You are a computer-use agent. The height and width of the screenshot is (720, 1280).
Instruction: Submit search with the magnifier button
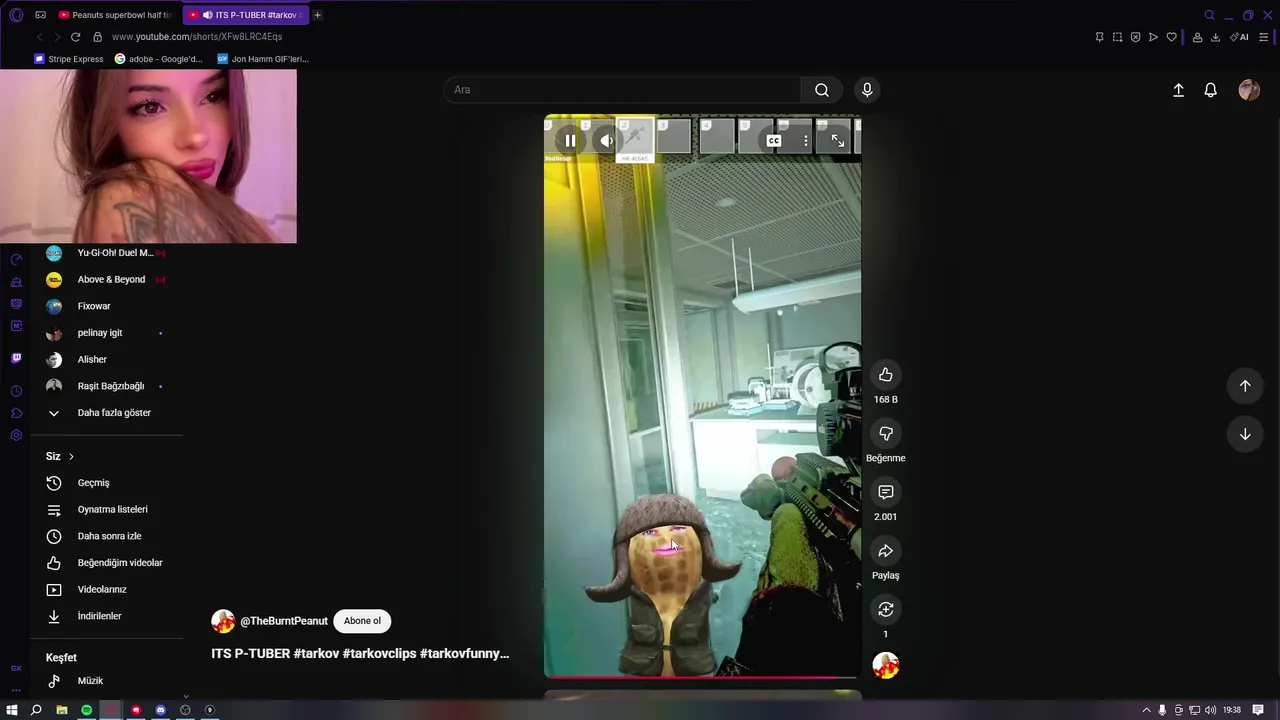[x=821, y=90]
